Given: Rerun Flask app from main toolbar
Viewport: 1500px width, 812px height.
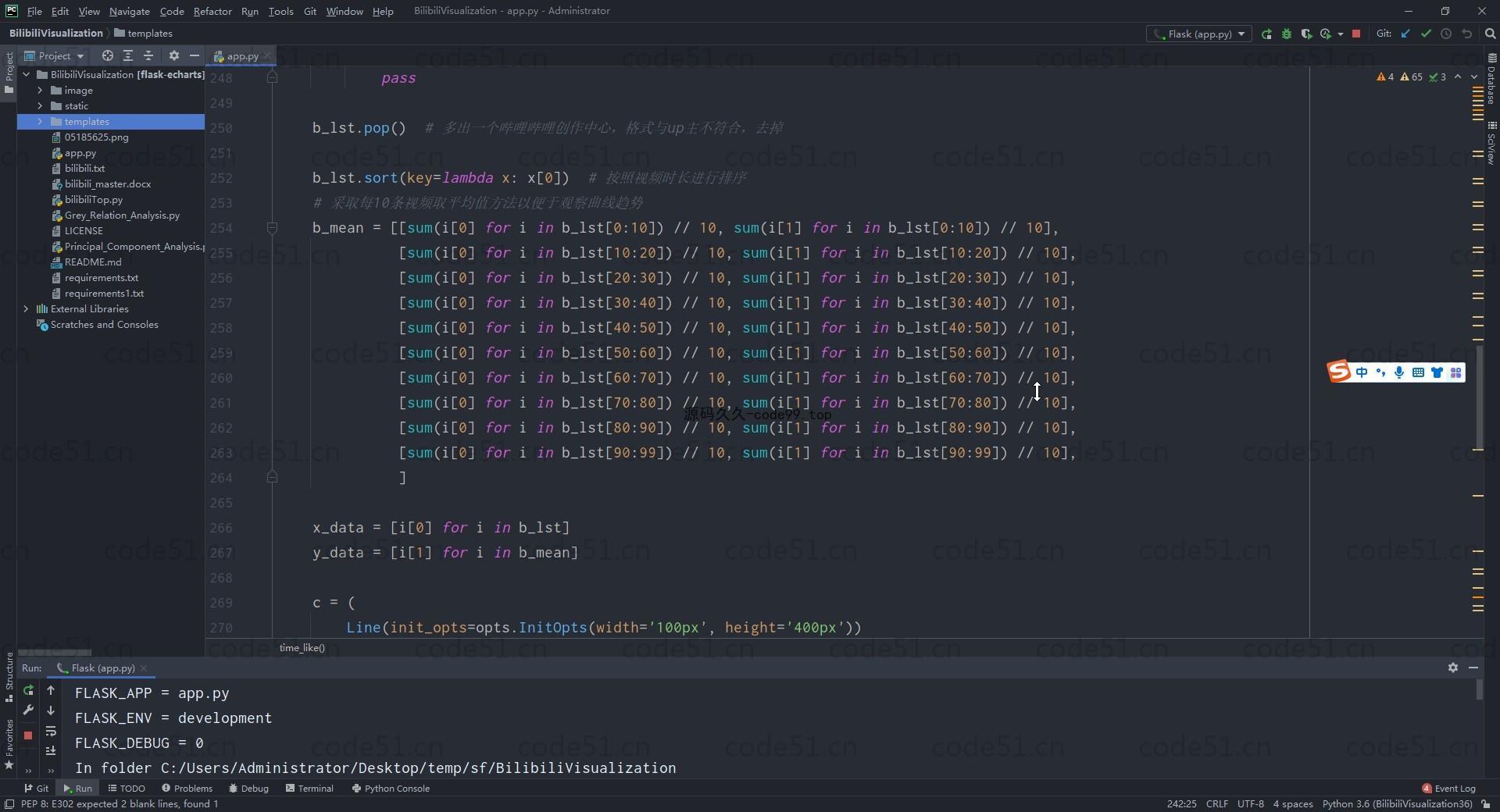Looking at the screenshot, I should coord(1266,34).
